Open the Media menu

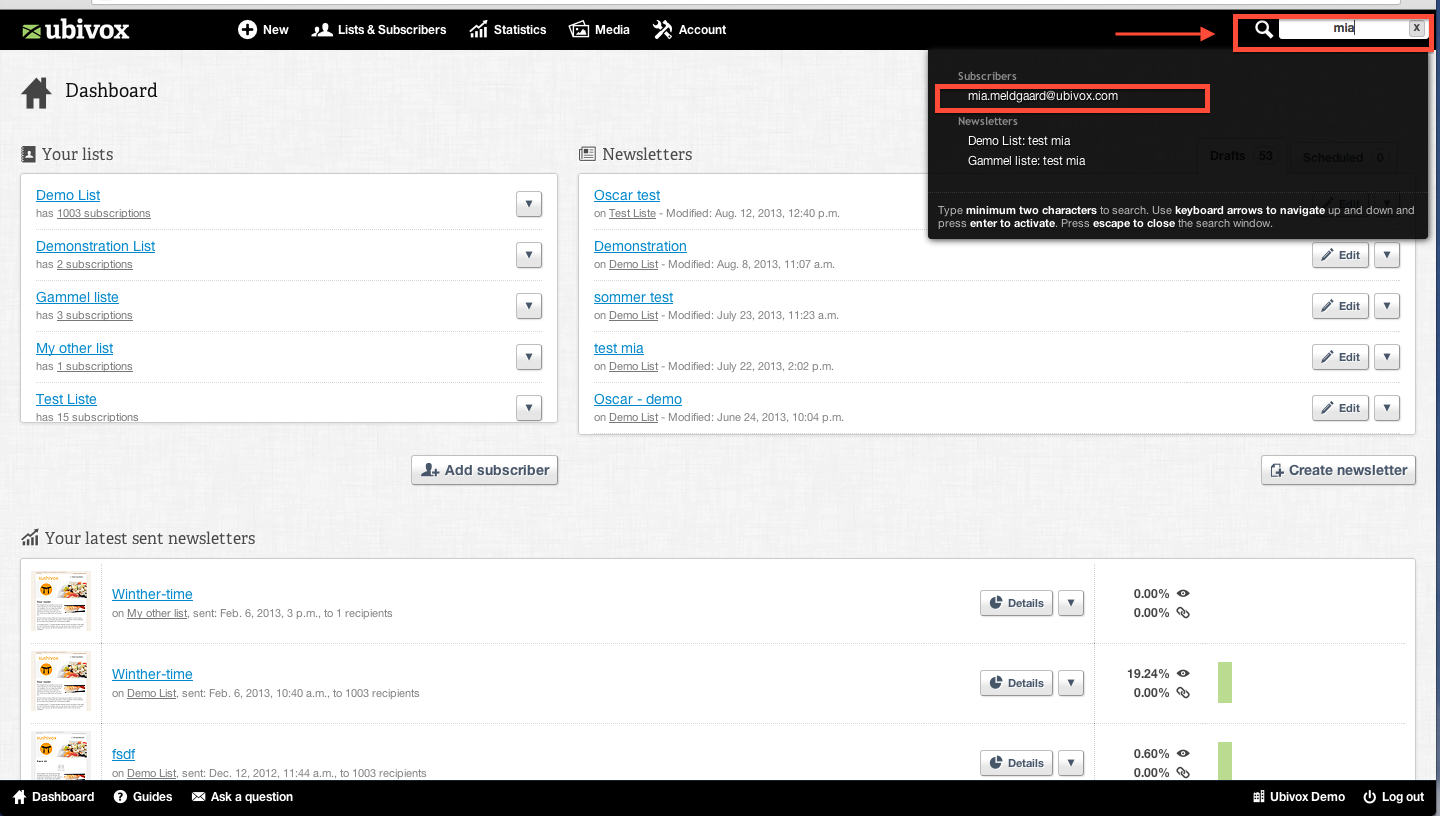pyautogui.click(x=600, y=30)
